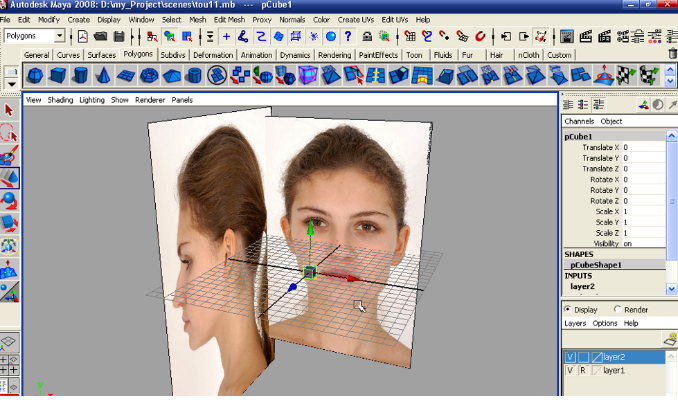
Task: Open the viewport Shading menu
Action: pyautogui.click(x=60, y=100)
